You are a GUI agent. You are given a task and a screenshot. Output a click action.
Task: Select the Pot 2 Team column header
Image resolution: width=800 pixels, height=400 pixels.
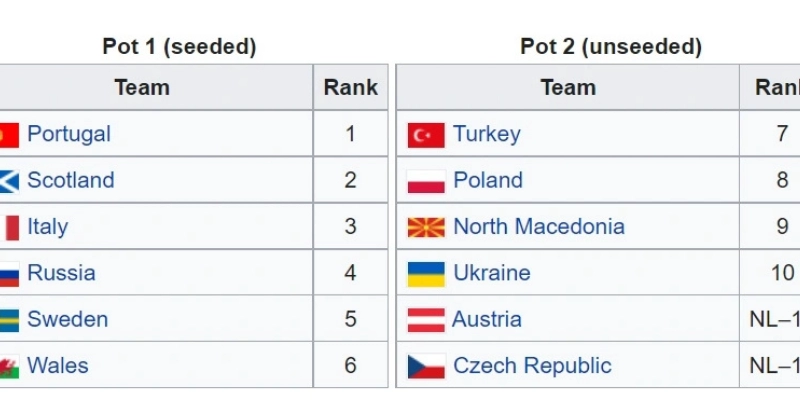click(x=568, y=87)
